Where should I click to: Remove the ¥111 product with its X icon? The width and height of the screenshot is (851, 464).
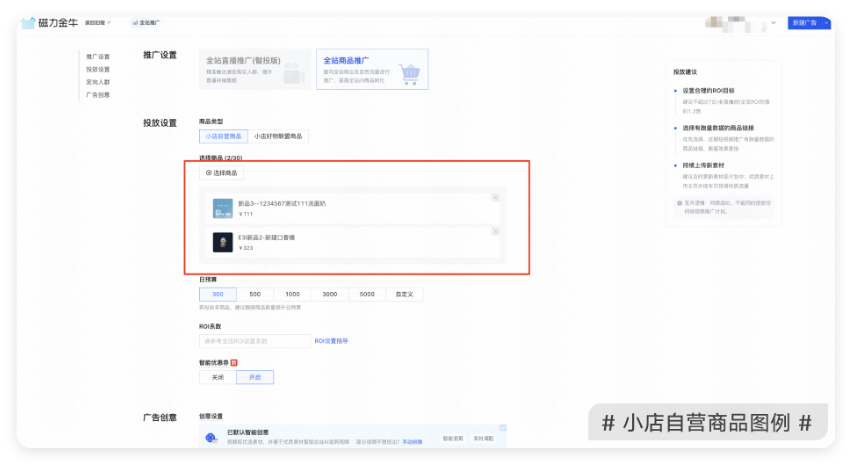coord(495,198)
